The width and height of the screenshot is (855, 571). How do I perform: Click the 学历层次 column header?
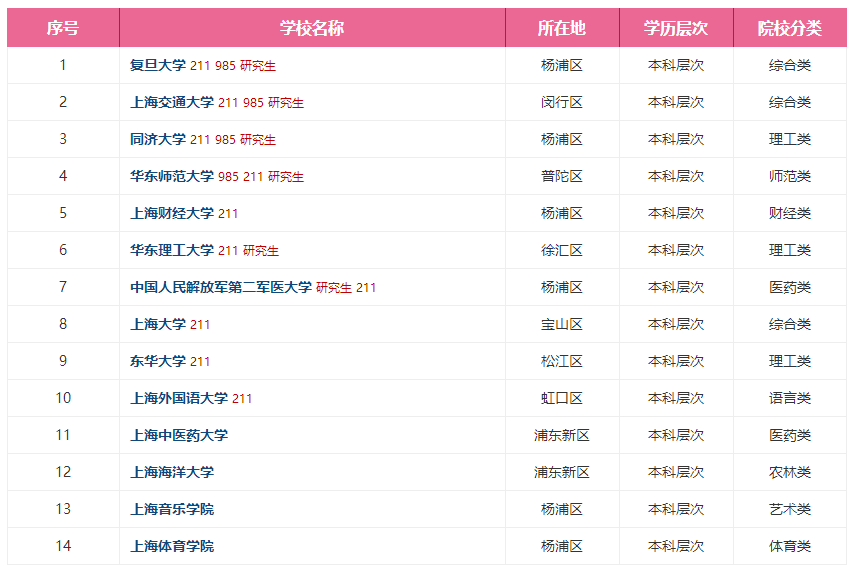pos(675,28)
